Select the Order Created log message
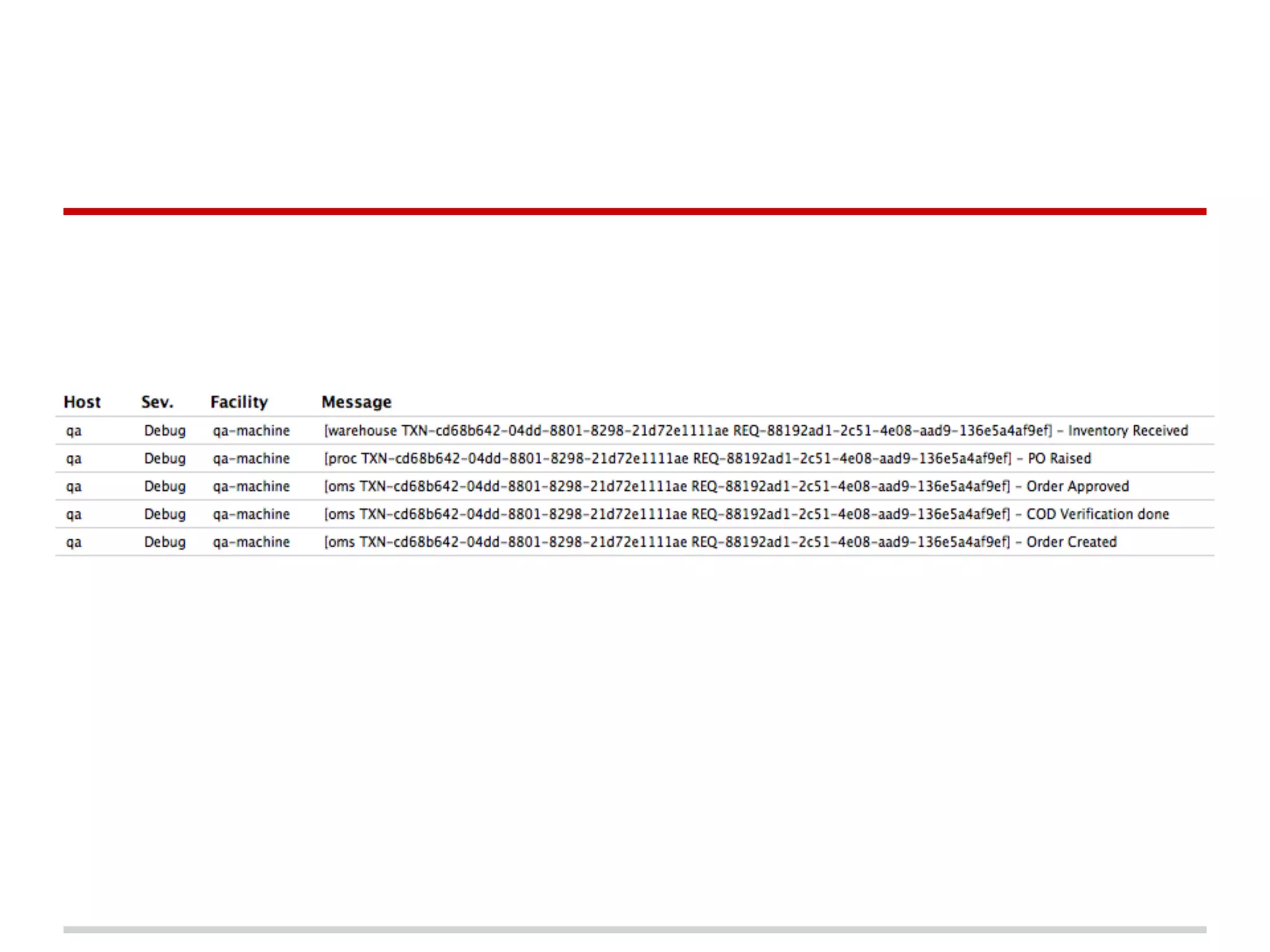1270x952 pixels. click(720, 542)
